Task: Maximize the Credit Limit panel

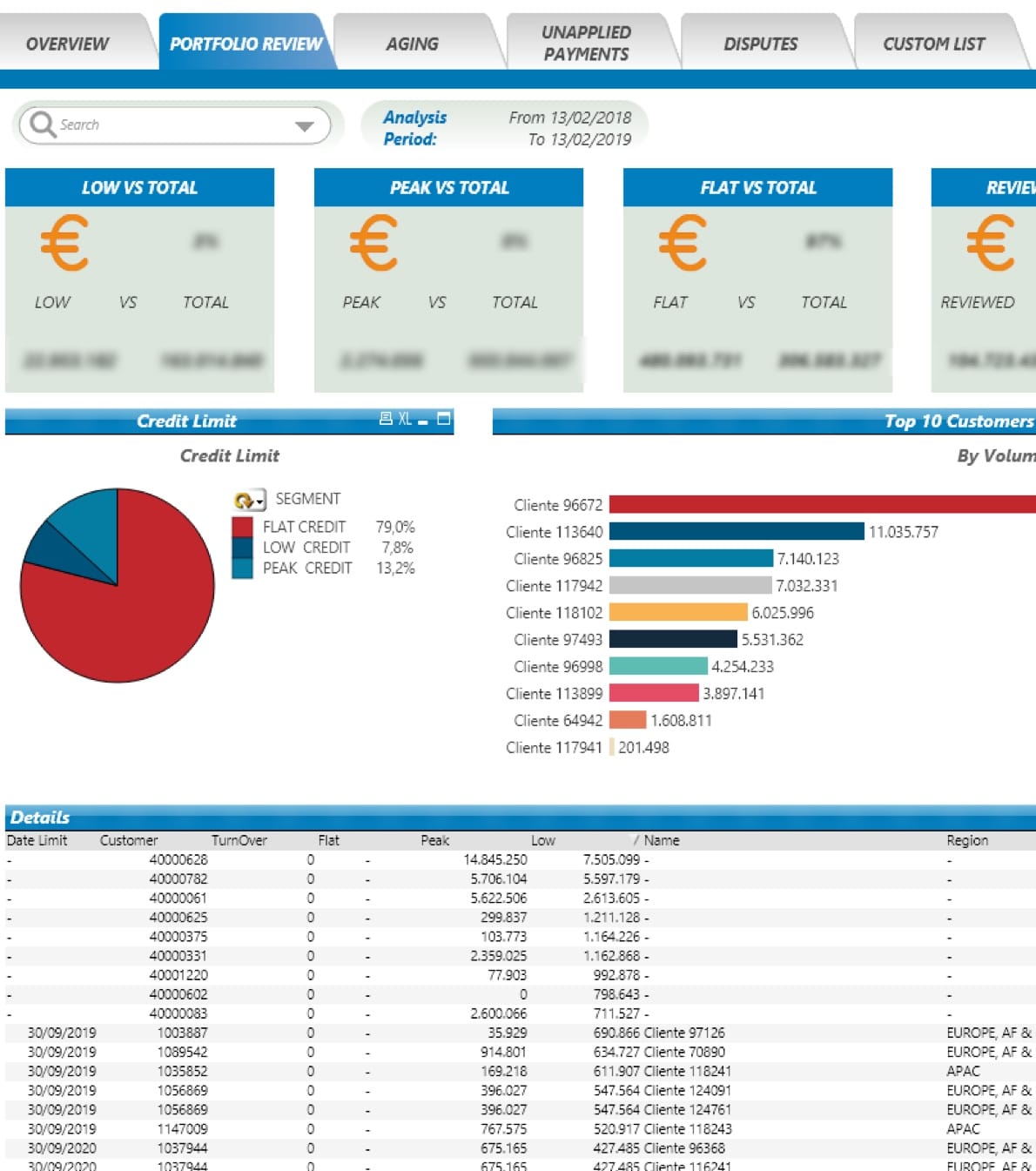Action: 444,419
